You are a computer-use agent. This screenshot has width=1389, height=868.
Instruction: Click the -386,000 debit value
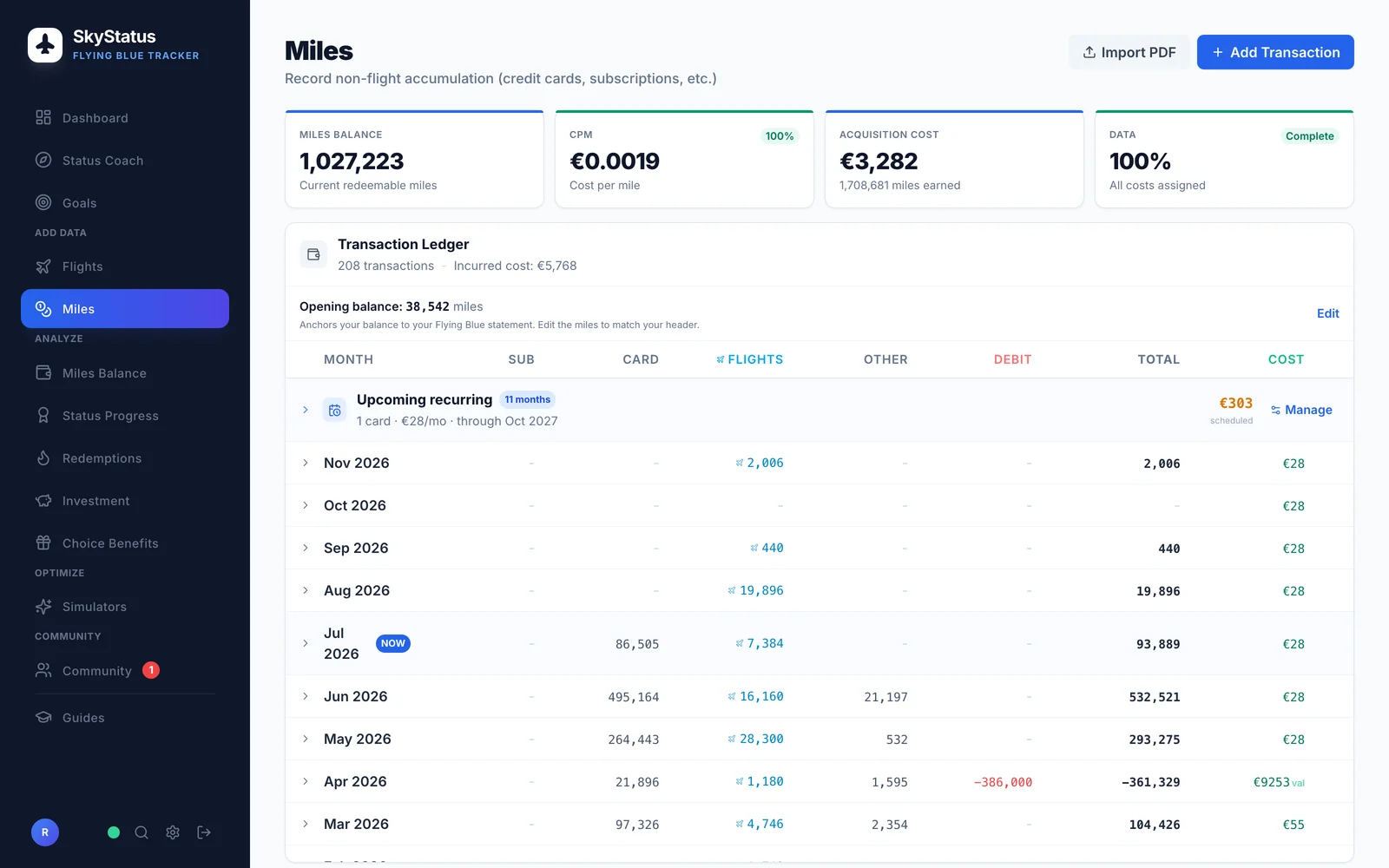pos(1003,782)
